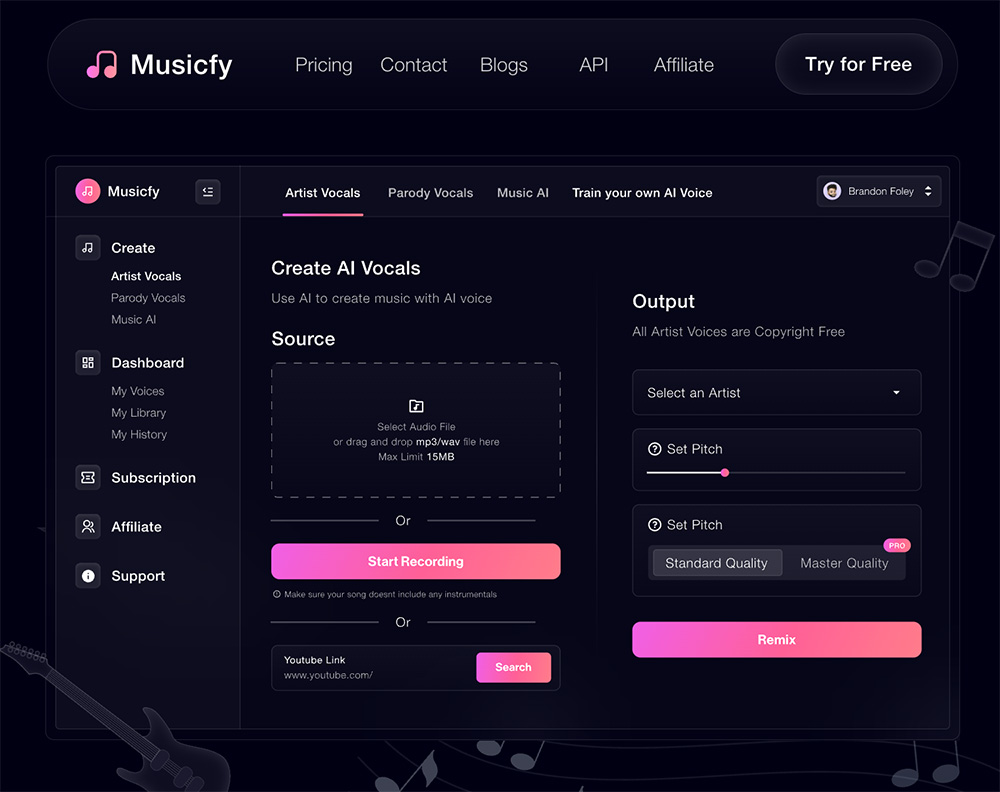
Task: Click help icon above quality options
Action: pyautogui.click(x=654, y=525)
